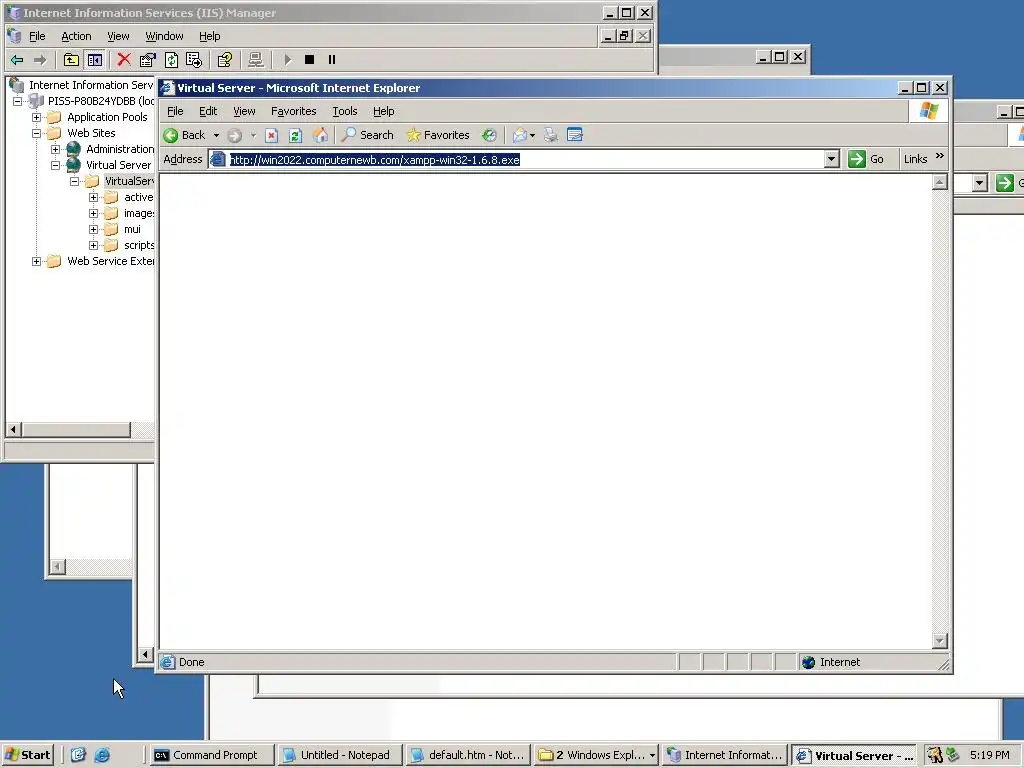
Task: Open IIS Manager Window menu
Action: click(164, 36)
